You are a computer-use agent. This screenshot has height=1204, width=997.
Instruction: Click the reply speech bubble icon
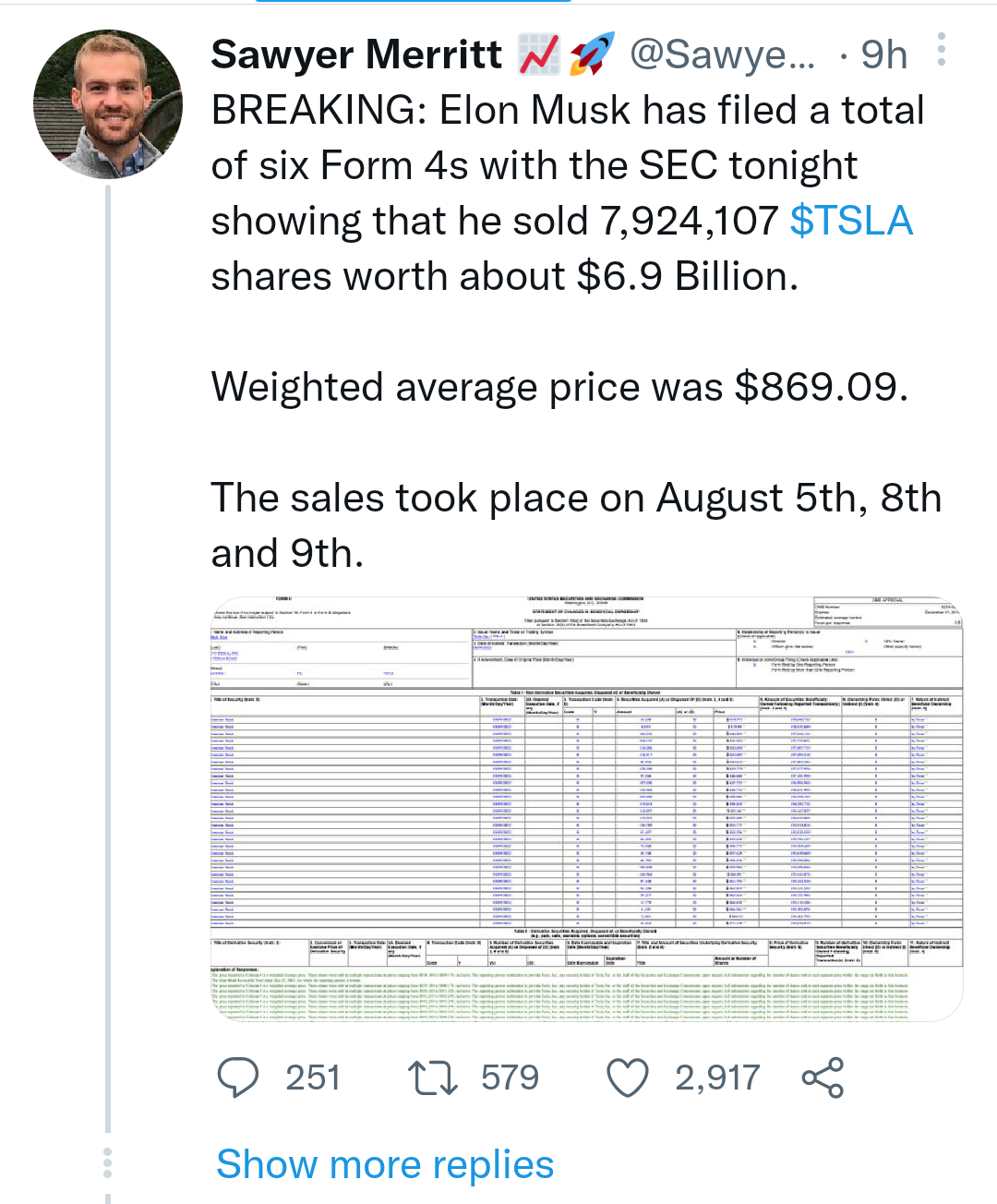pyautogui.click(x=238, y=1078)
